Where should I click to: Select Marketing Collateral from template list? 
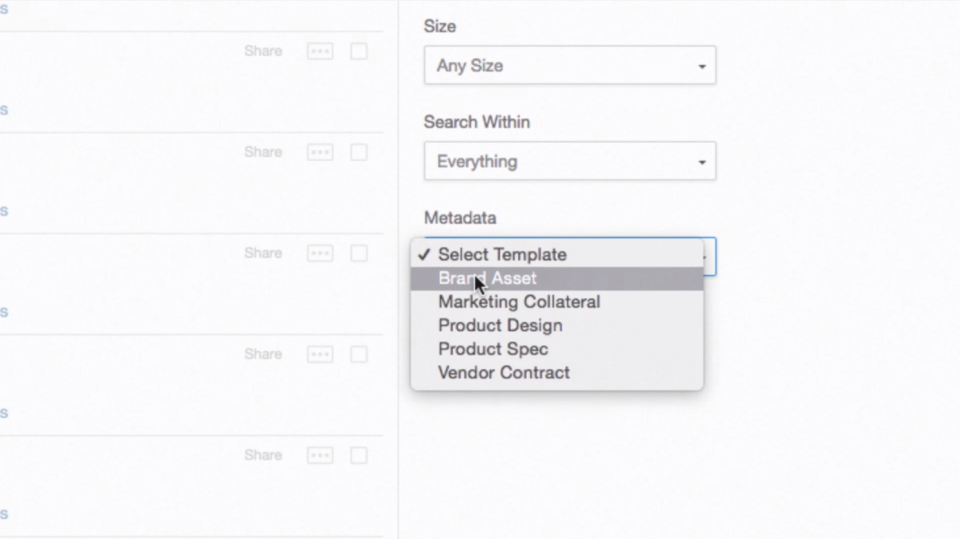tap(518, 301)
